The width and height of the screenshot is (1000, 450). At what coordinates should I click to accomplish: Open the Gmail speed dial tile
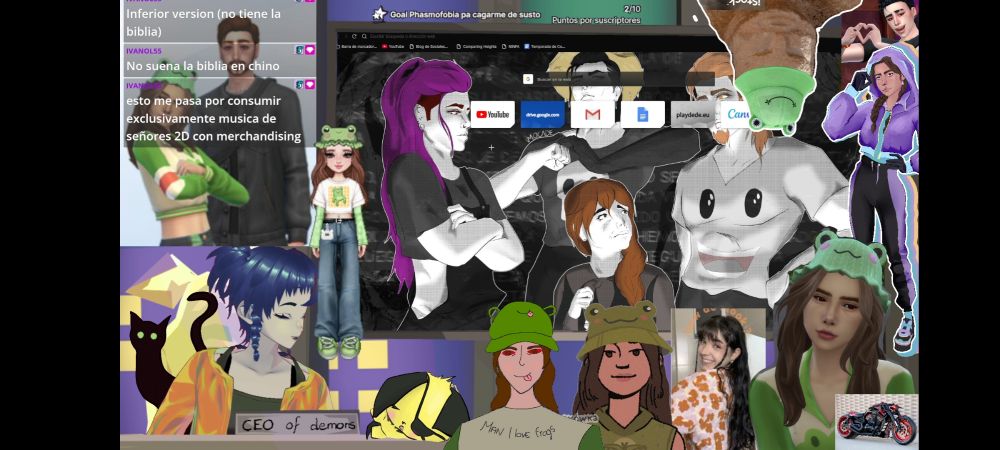click(x=592, y=115)
